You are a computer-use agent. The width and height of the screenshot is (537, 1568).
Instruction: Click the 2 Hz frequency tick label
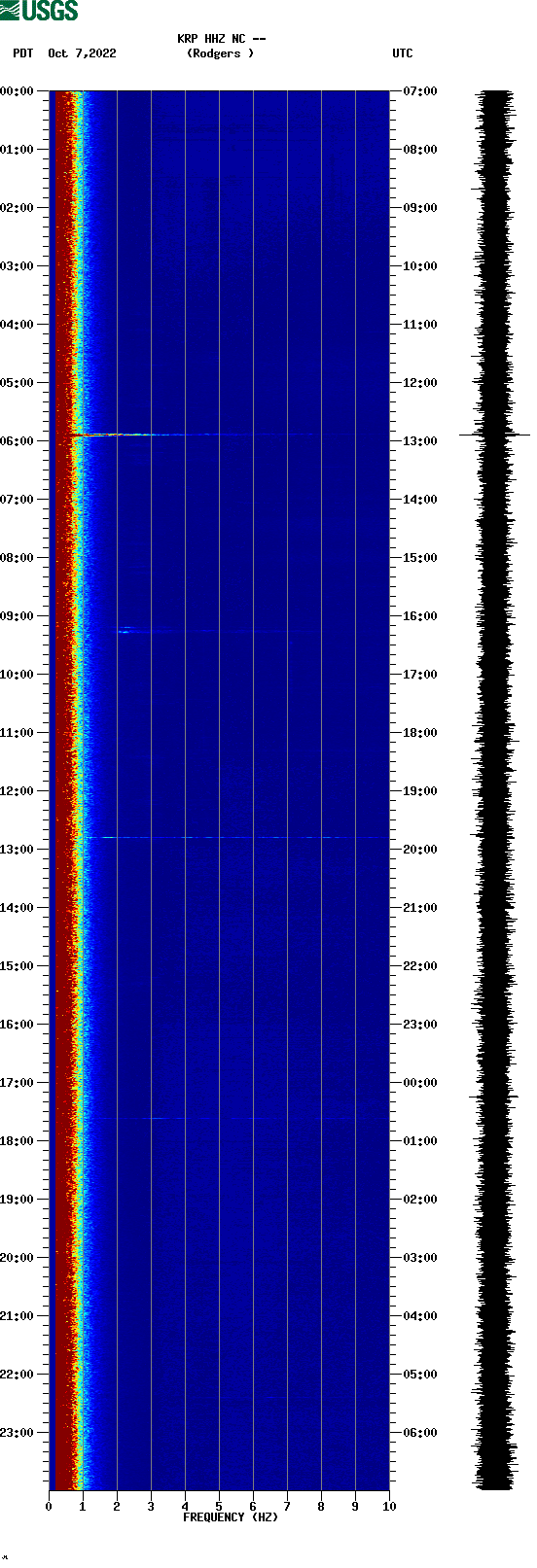point(117,1507)
